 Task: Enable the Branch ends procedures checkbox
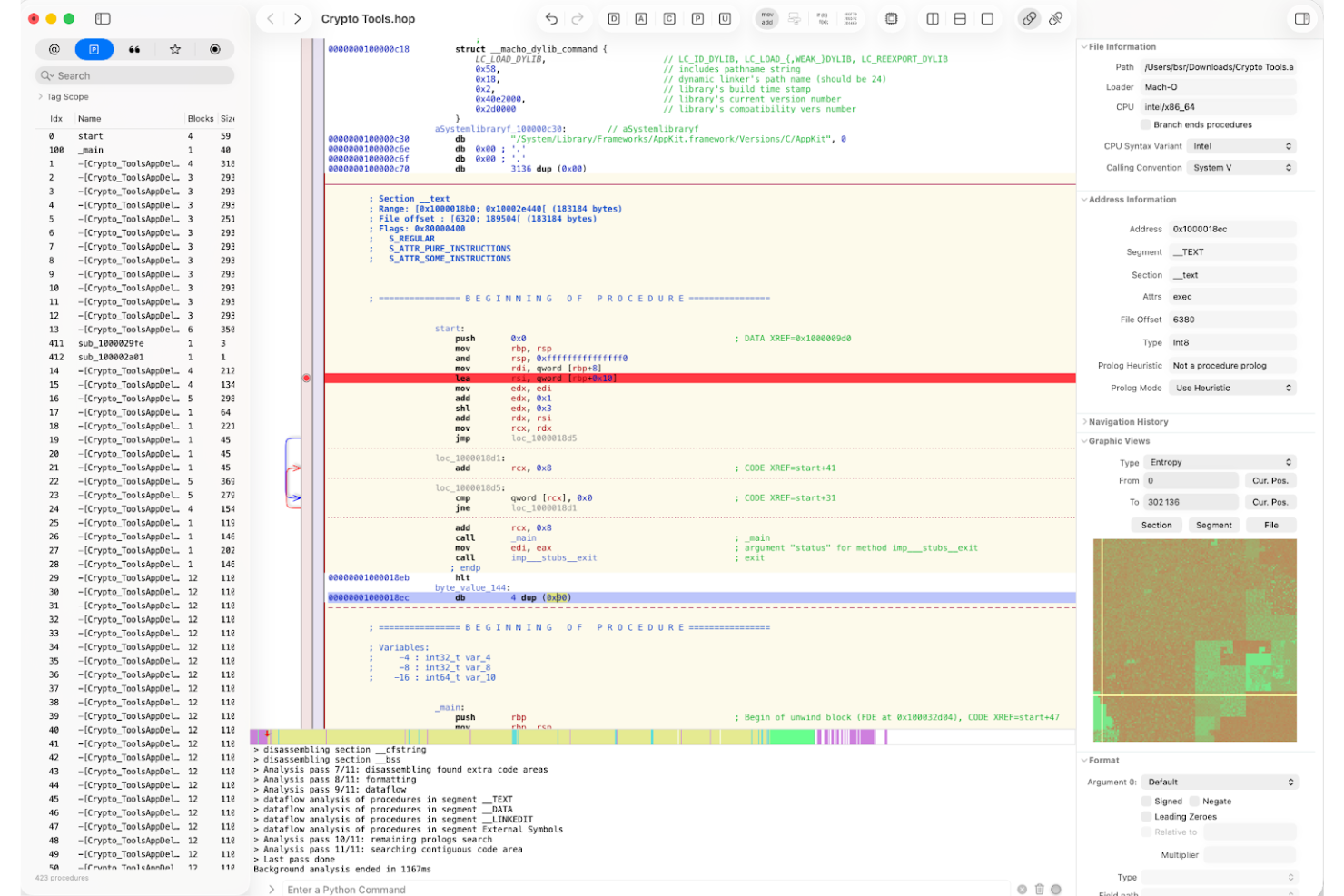pos(1145,124)
